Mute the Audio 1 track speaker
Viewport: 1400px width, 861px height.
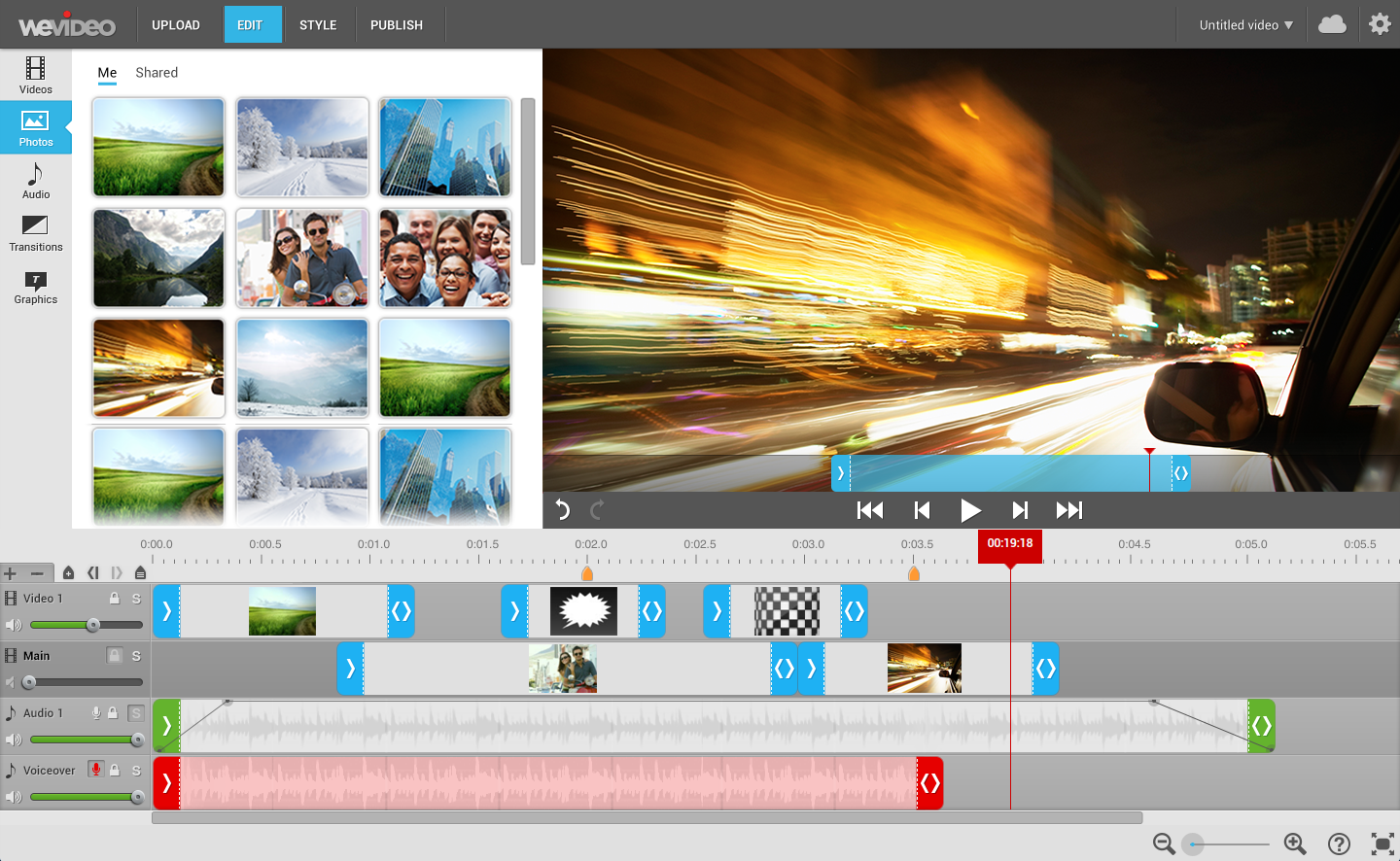(13, 740)
